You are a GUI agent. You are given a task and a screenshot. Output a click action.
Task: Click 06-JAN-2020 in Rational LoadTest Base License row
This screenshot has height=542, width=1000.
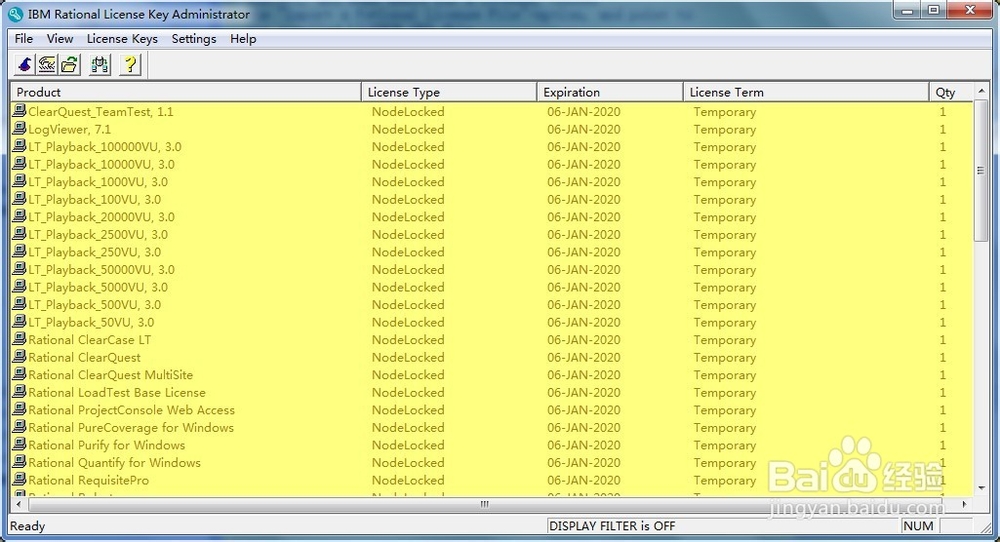pyautogui.click(x=584, y=392)
